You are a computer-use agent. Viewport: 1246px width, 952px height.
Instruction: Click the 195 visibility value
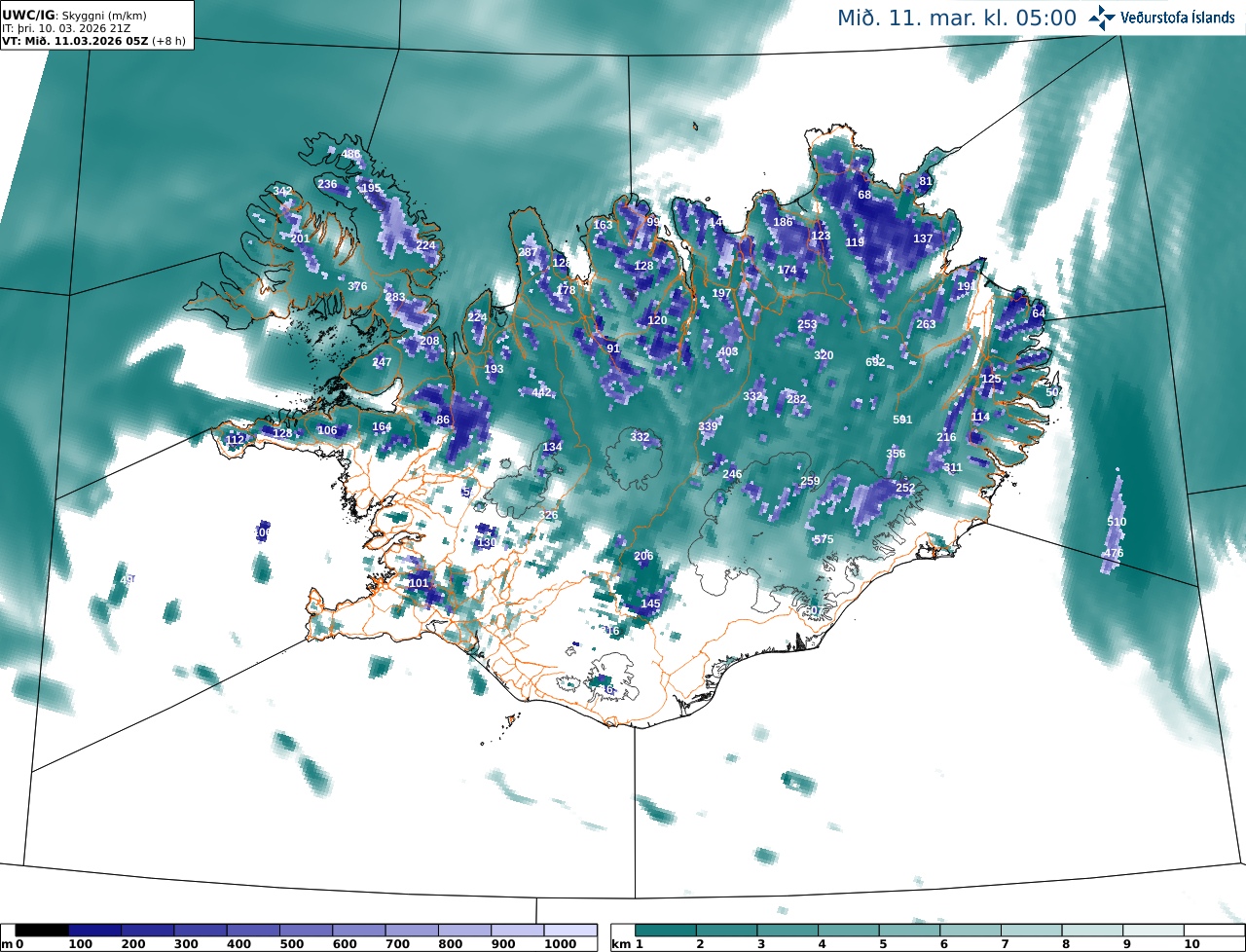coord(371,188)
